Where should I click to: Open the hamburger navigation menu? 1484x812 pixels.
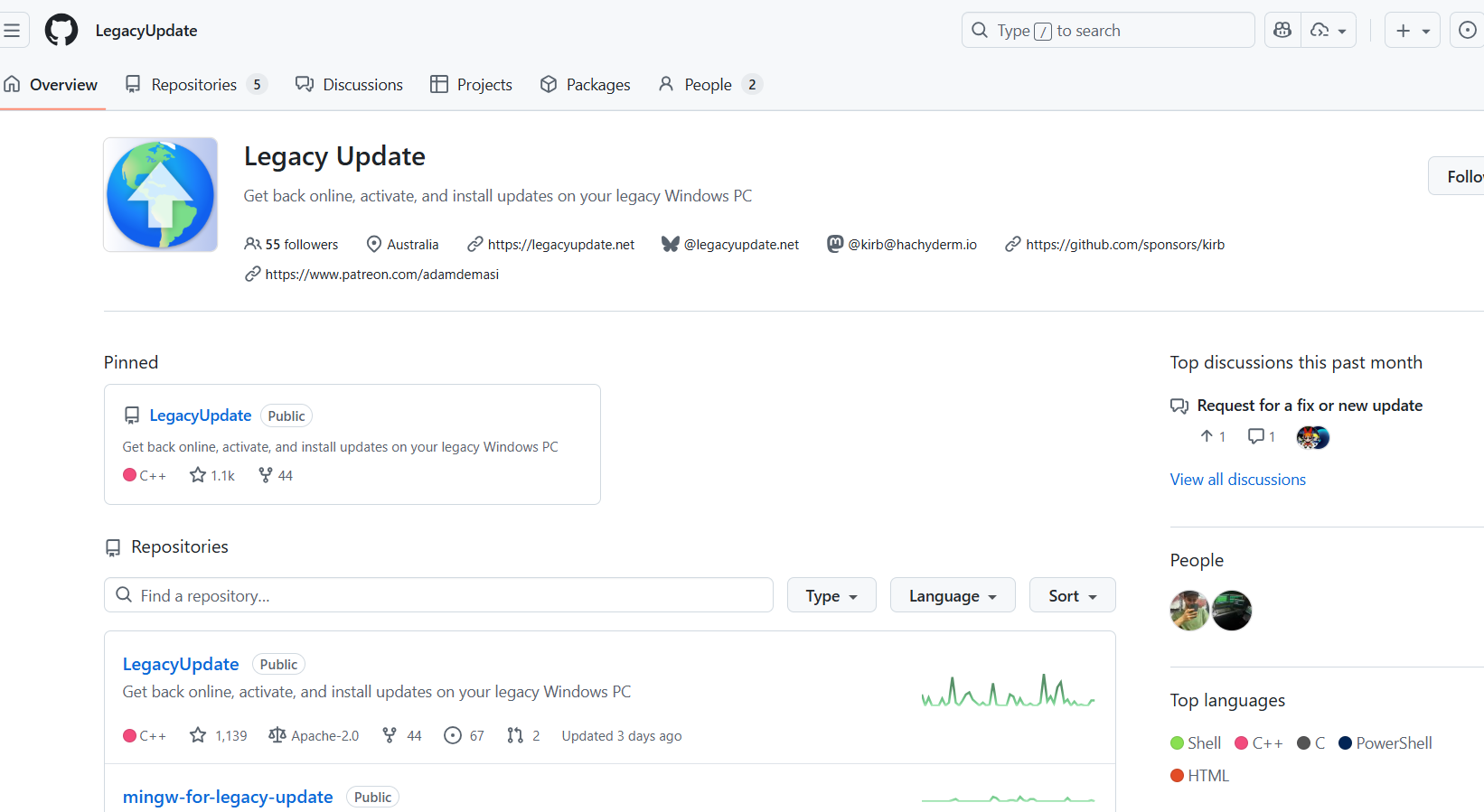(12, 30)
